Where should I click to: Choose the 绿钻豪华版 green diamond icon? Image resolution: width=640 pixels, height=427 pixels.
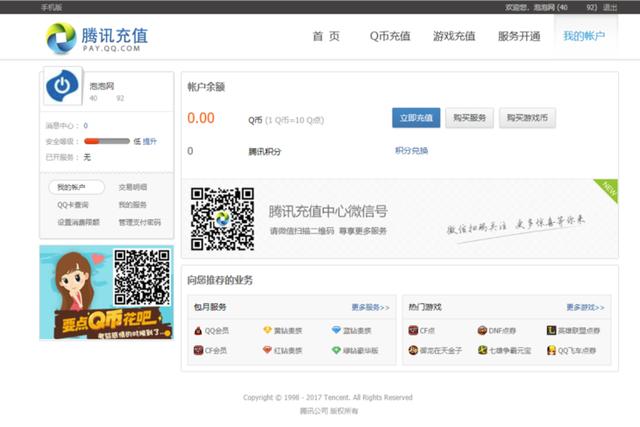[335, 350]
